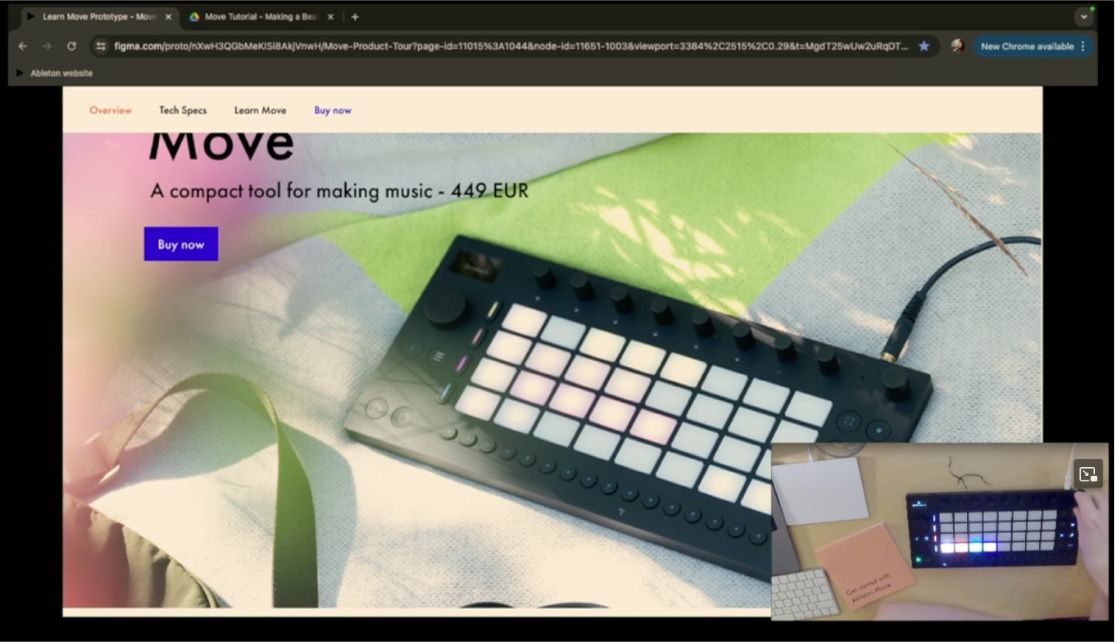Image resolution: width=1115 pixels, height=642 pixels.
Task: Click the blue Buy now button
Action: pos(181,244)
